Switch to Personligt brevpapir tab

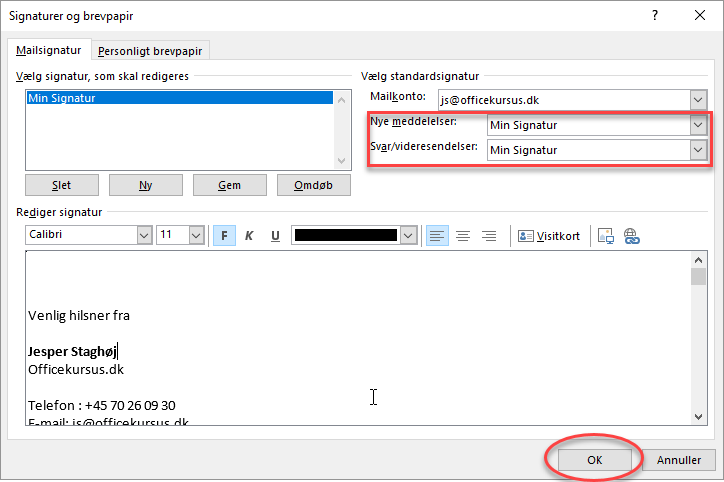click(153, 51)
